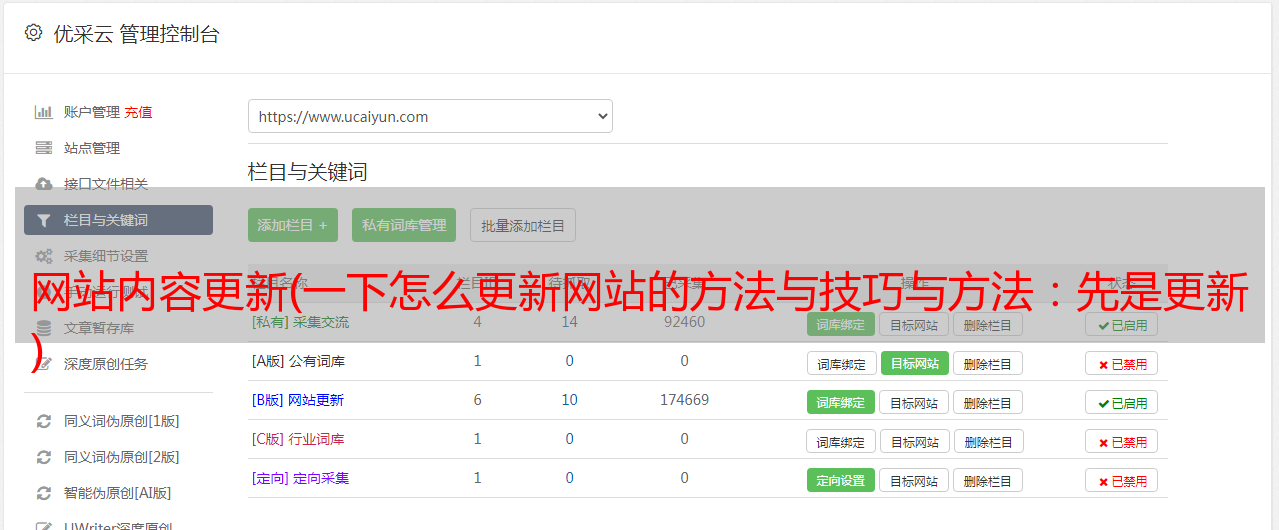Click the 174669 collected count

point(684,400)
